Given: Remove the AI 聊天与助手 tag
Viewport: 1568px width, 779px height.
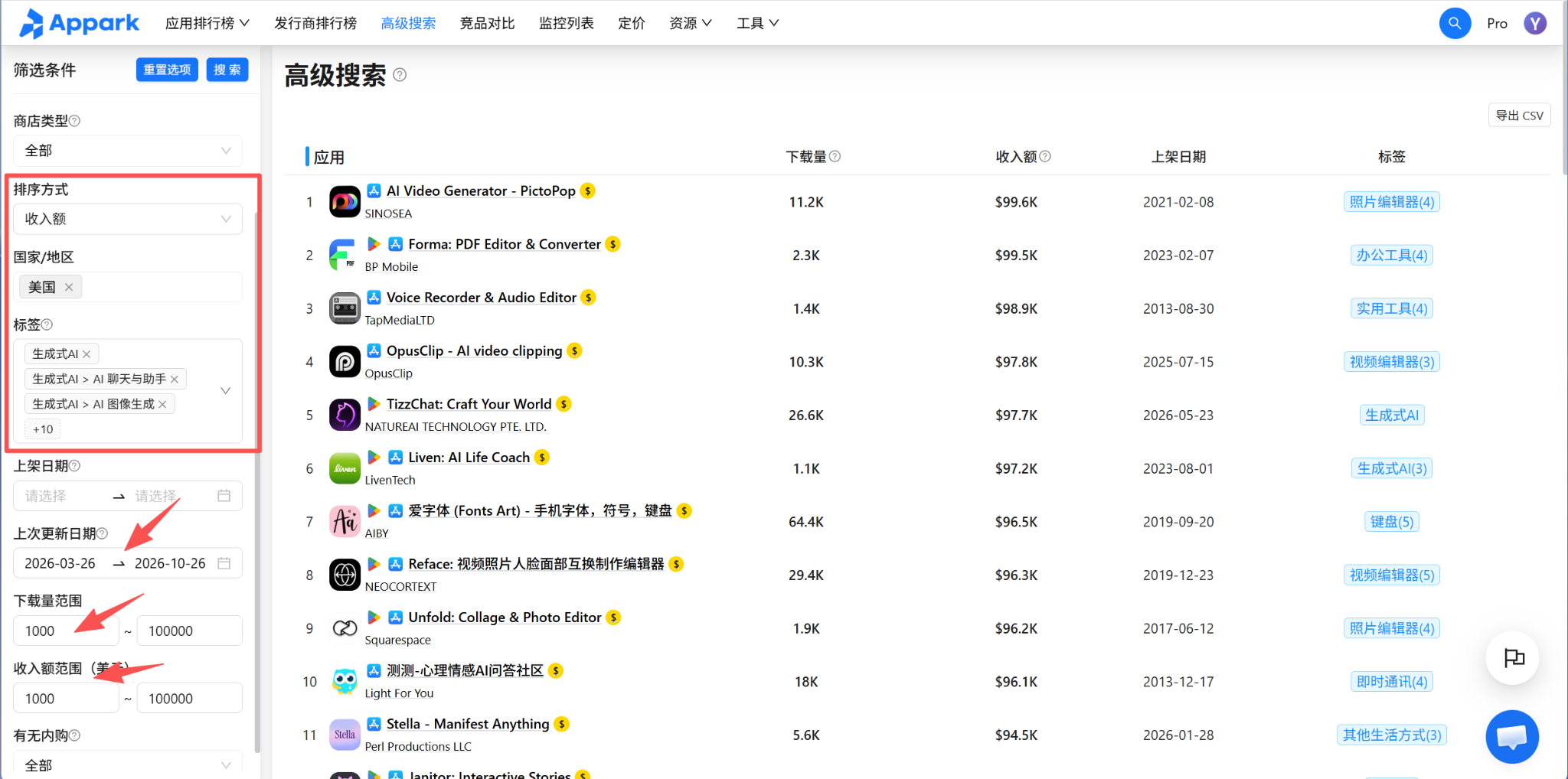Looking at the screenshot, I should (175, 379).
